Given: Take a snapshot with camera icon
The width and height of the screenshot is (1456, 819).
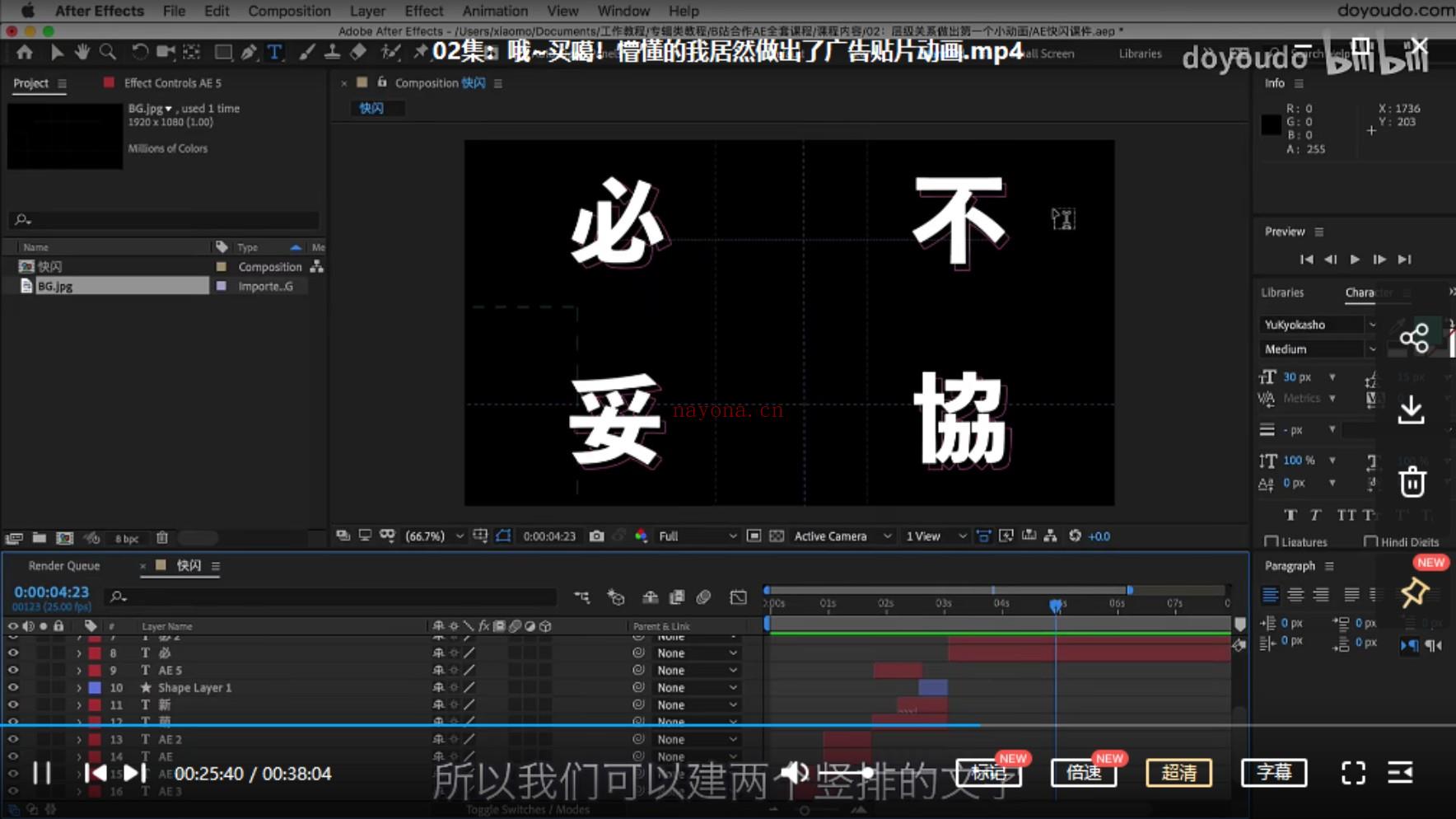Looking at the screenshot, I should click(x=597, y=536).
